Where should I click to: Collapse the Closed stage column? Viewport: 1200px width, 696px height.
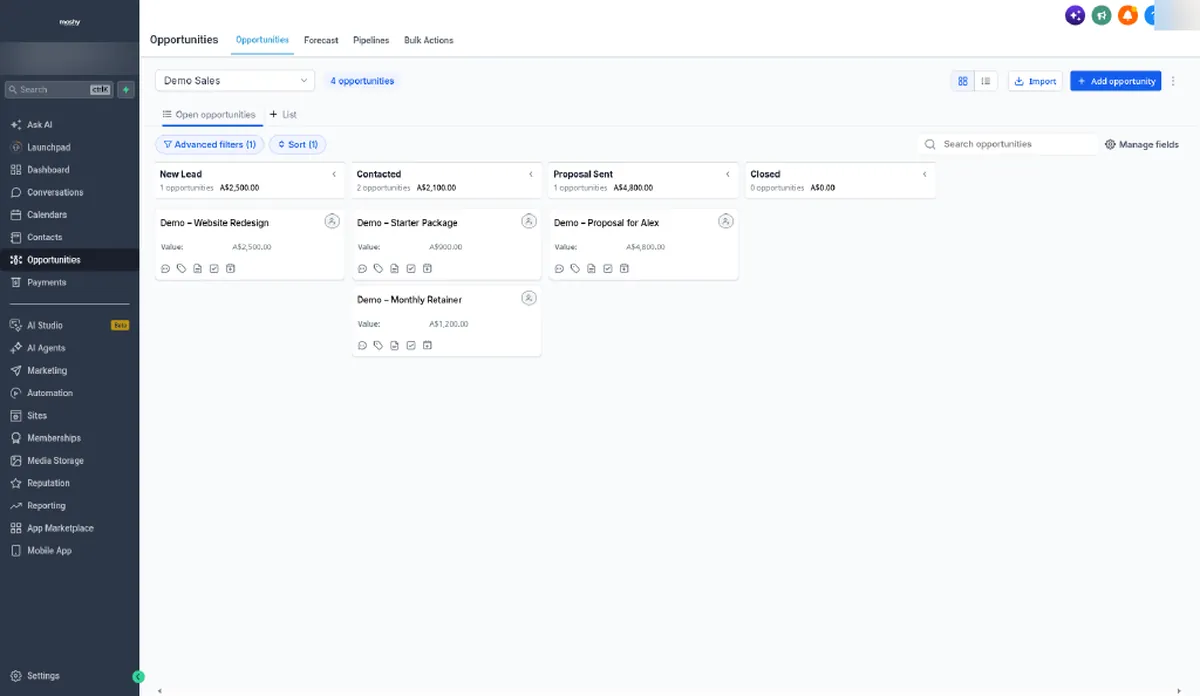coord(925,174)
